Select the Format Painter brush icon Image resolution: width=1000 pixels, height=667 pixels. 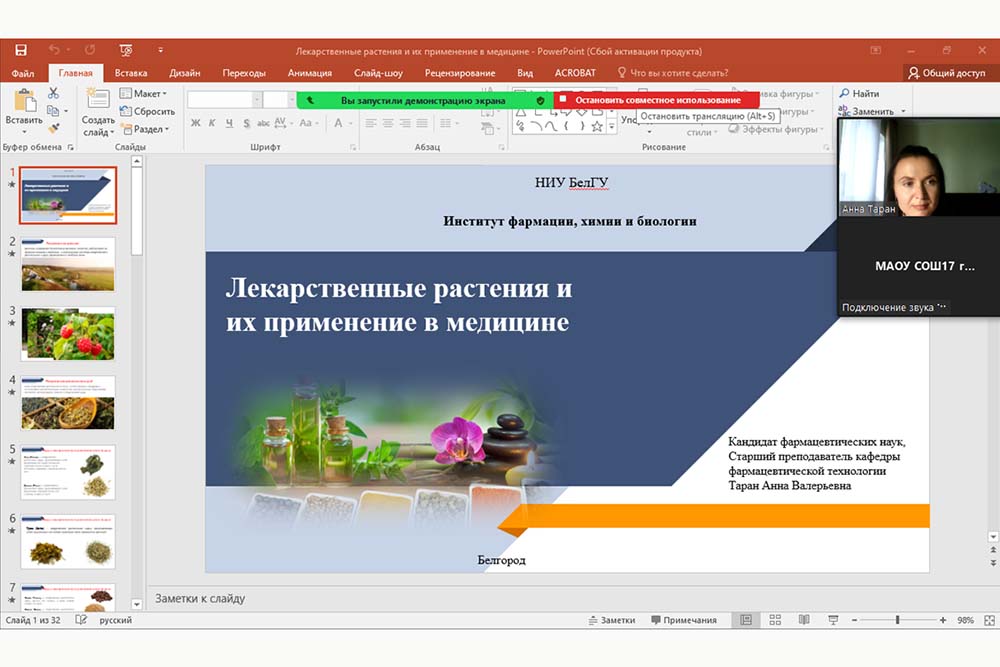53,127
